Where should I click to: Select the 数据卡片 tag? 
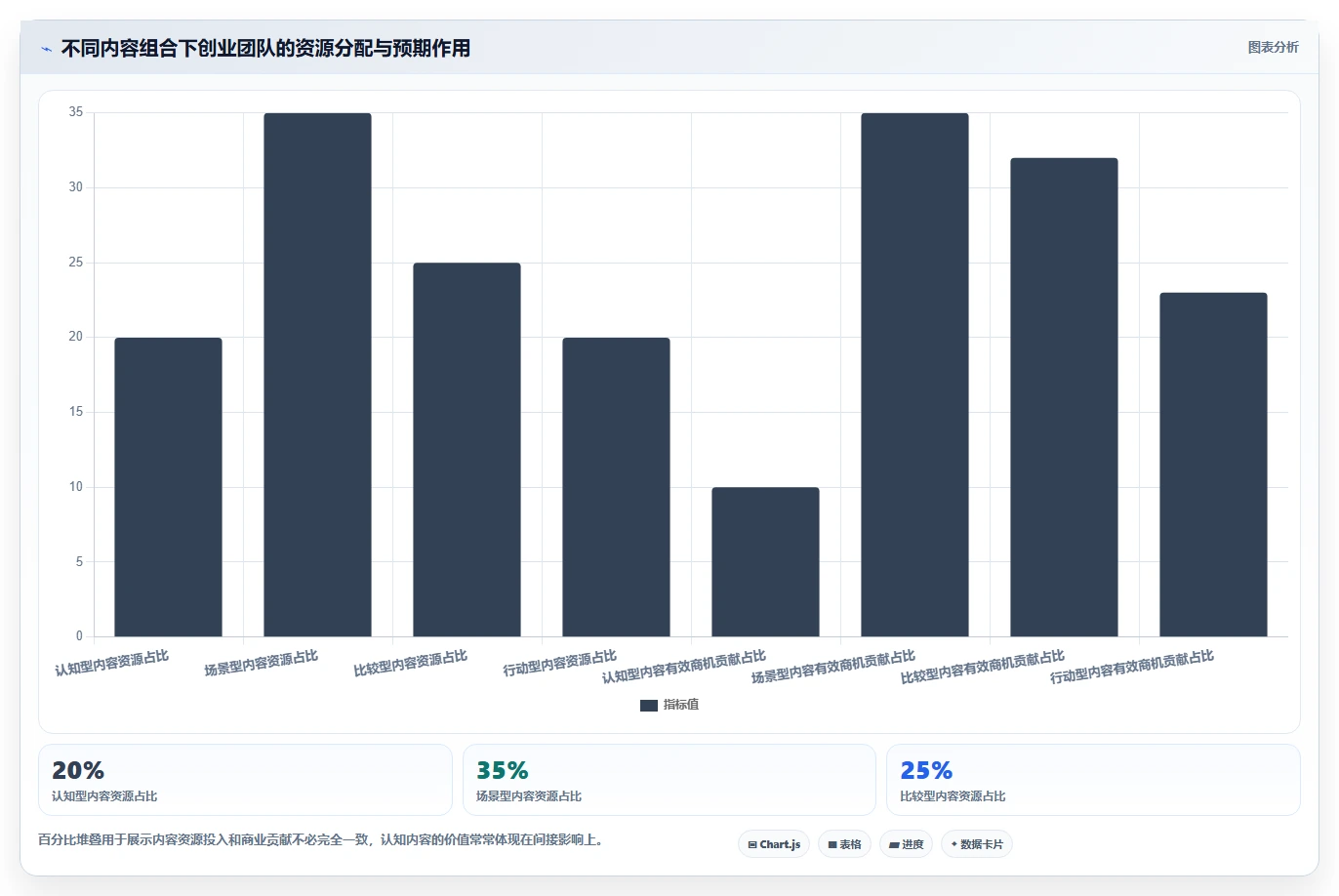(977, 844)
